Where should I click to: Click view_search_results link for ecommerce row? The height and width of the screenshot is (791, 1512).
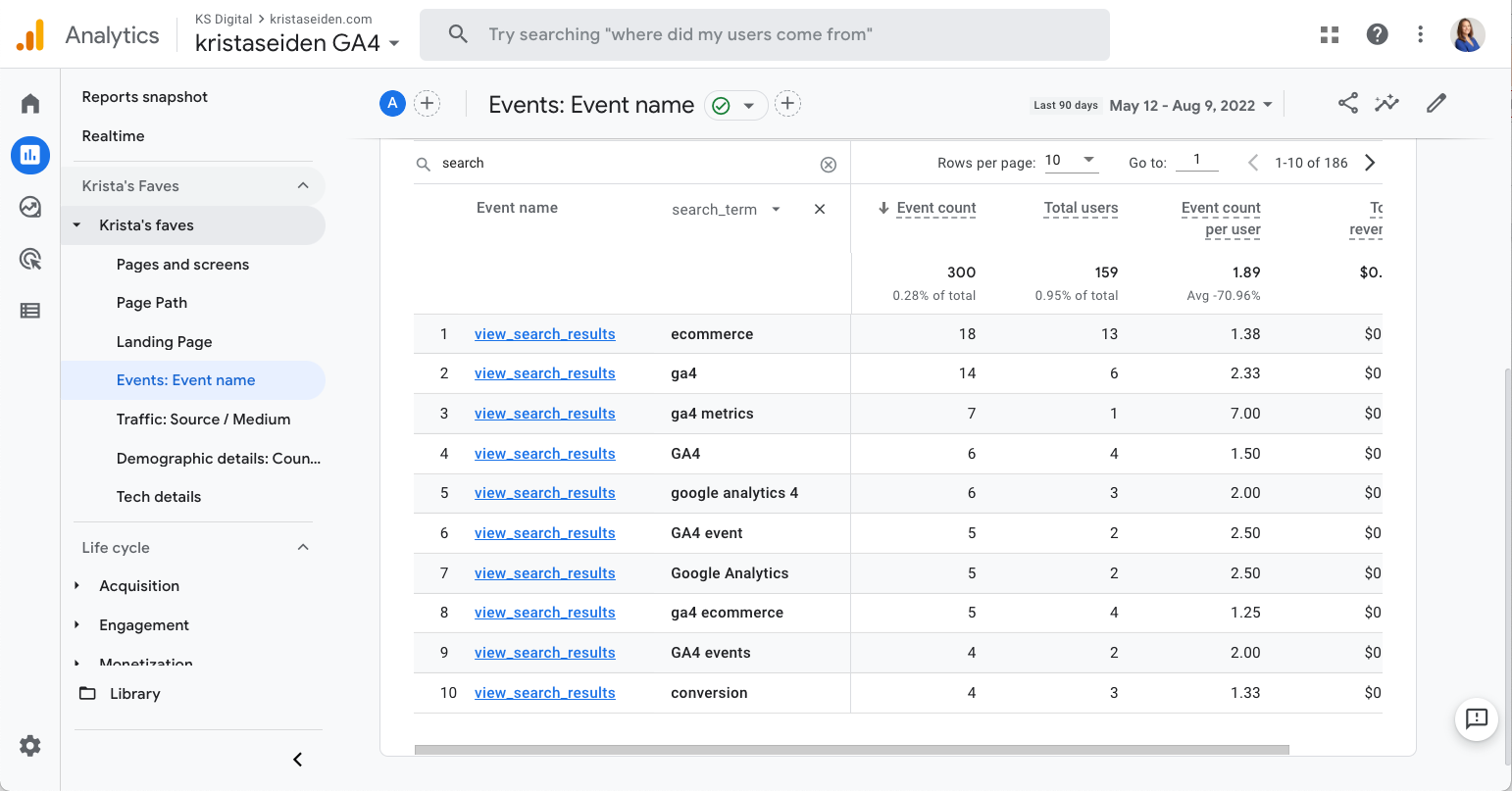click(x=544, y=334)
